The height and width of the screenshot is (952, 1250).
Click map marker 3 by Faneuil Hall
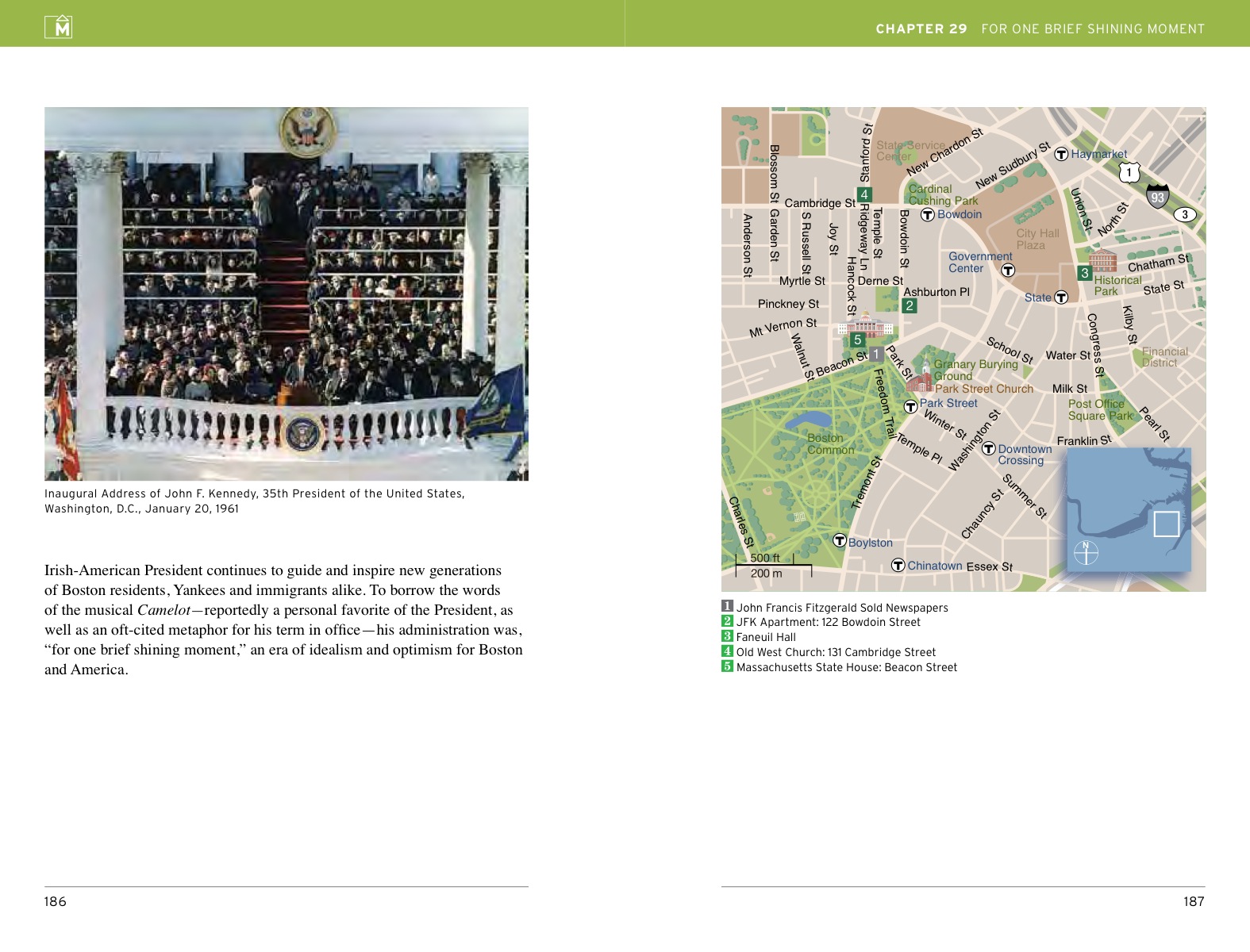(x=1085, y=273)
